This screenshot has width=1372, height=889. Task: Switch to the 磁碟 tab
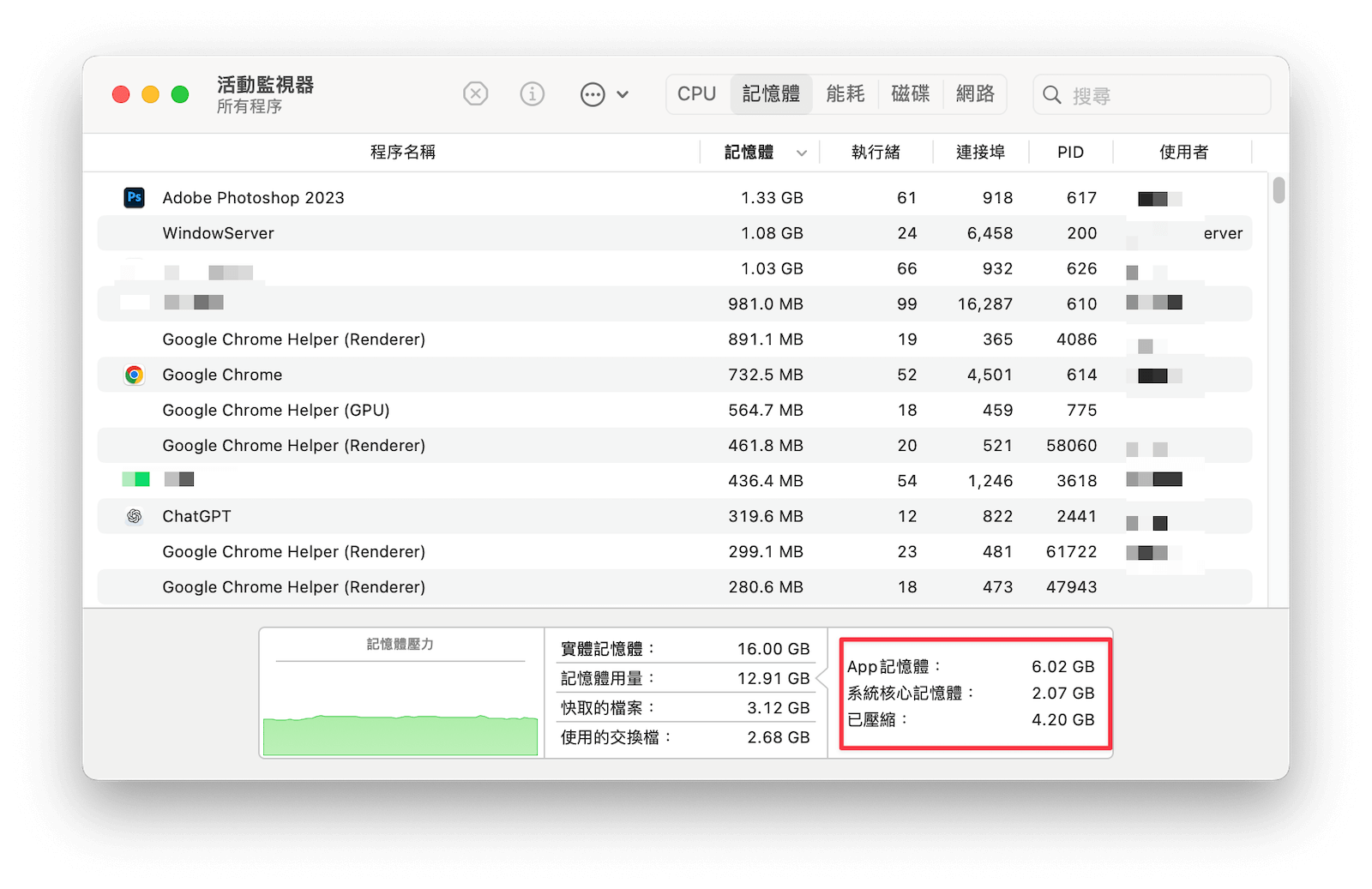911,93
